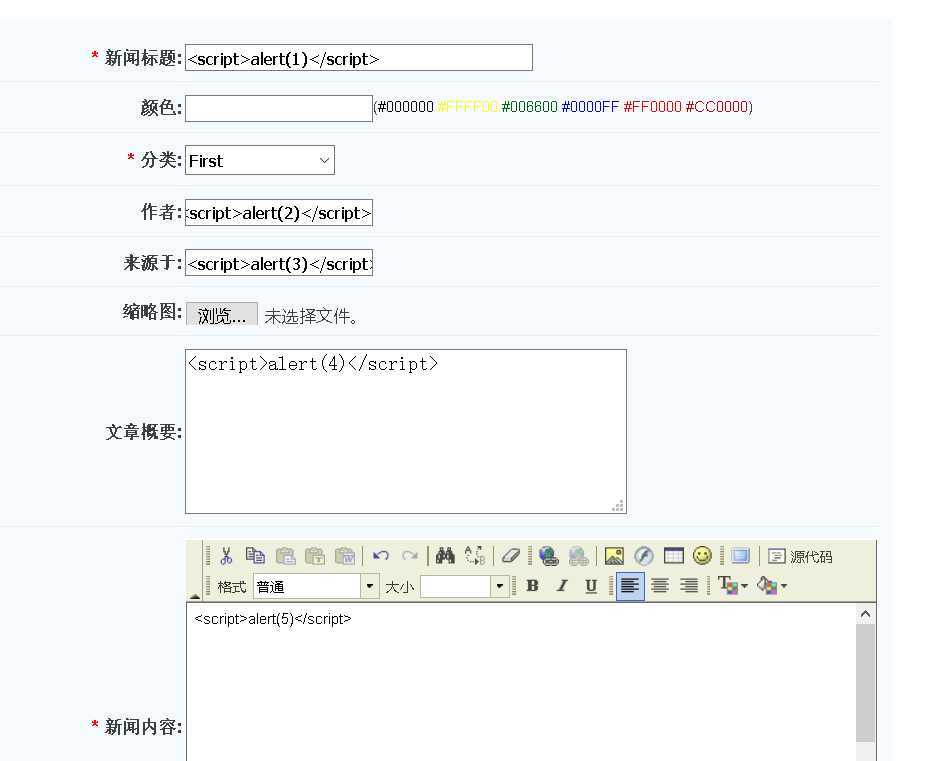Apply italic with the I icon
Screen dimensions: 944x761
pos(562,586)
